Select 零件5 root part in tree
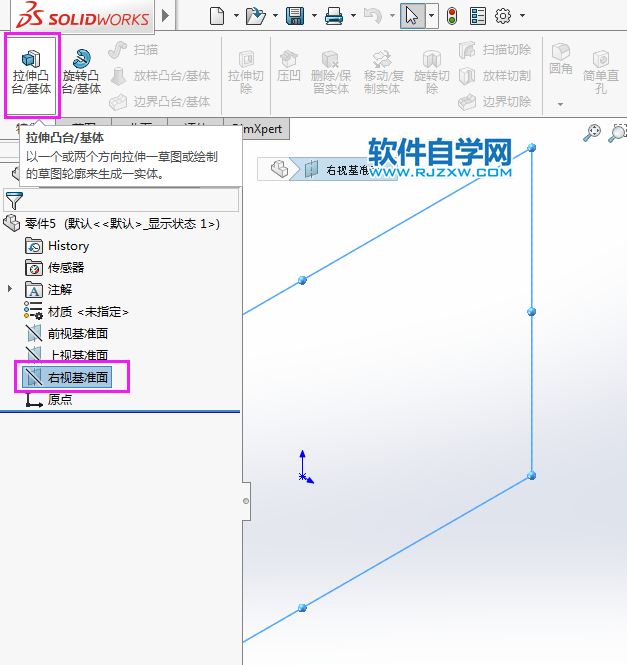The image size is (627, 665). pos(112,224)
